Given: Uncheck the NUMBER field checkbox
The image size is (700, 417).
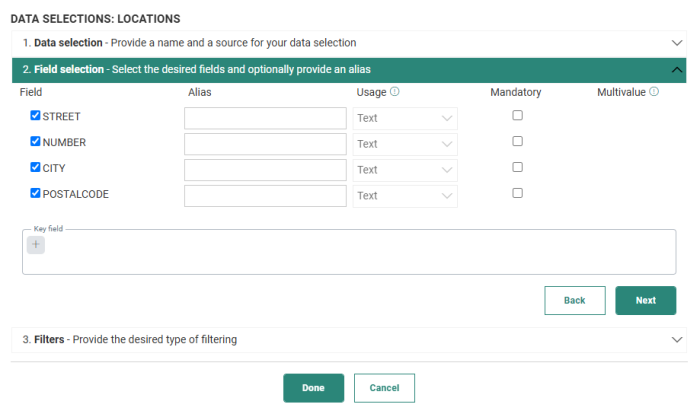Looking at the screenshot, I should (35, 142).
